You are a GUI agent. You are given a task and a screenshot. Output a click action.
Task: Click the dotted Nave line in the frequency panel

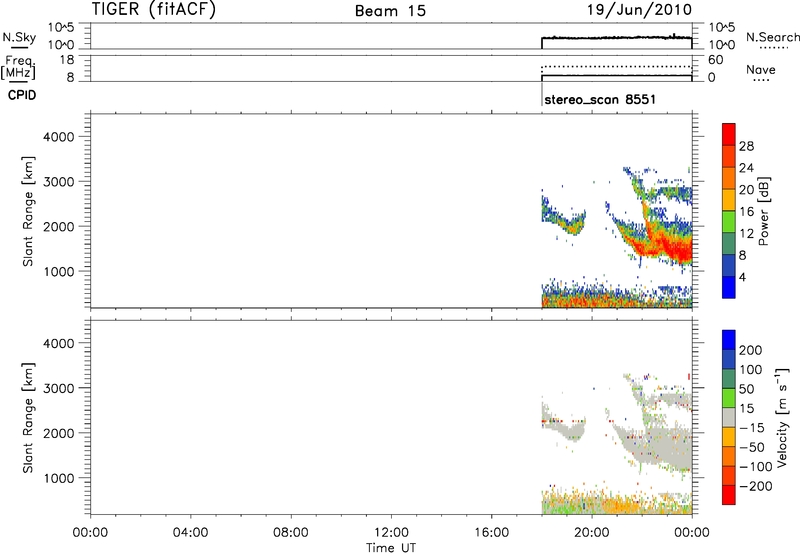coord(616,67)
